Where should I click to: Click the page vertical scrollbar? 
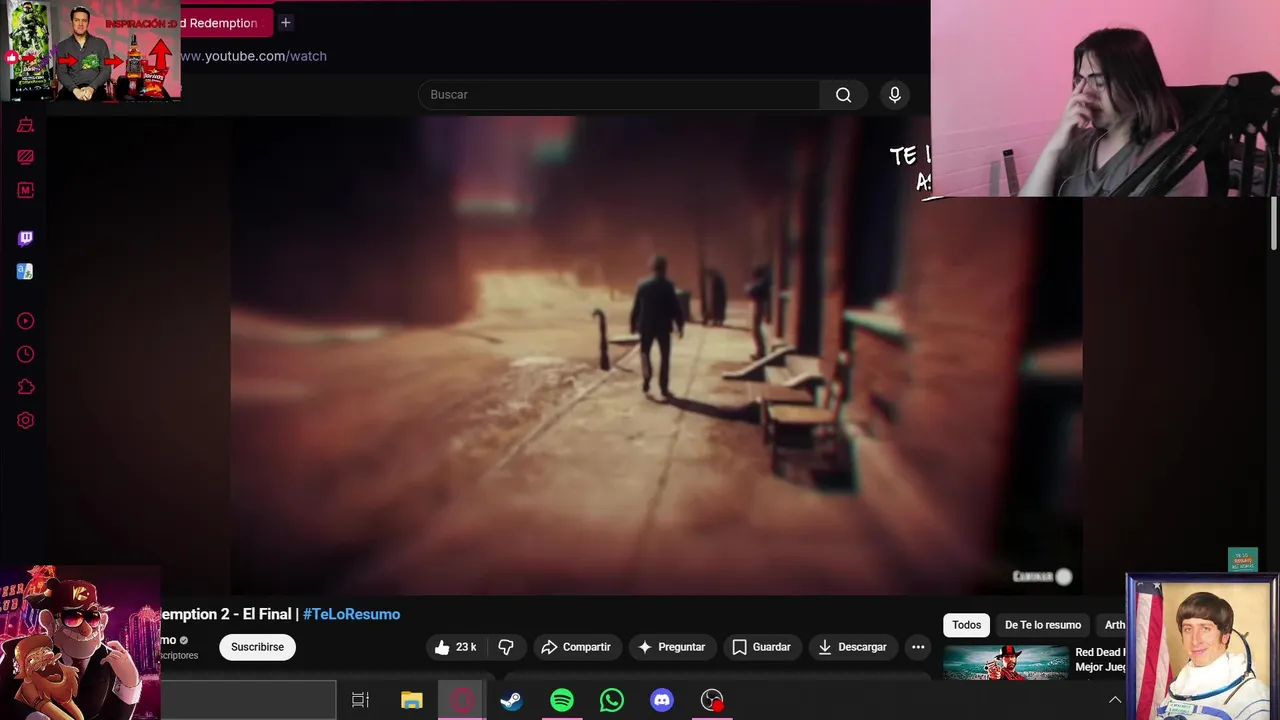(1274, 223)
